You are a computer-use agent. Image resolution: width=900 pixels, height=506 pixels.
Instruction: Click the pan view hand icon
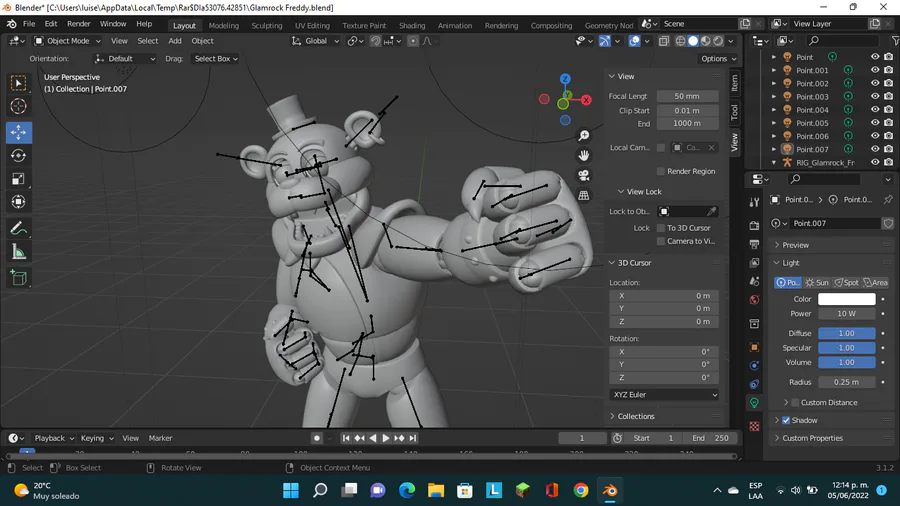pyautogui.click(x=584, y=155)
